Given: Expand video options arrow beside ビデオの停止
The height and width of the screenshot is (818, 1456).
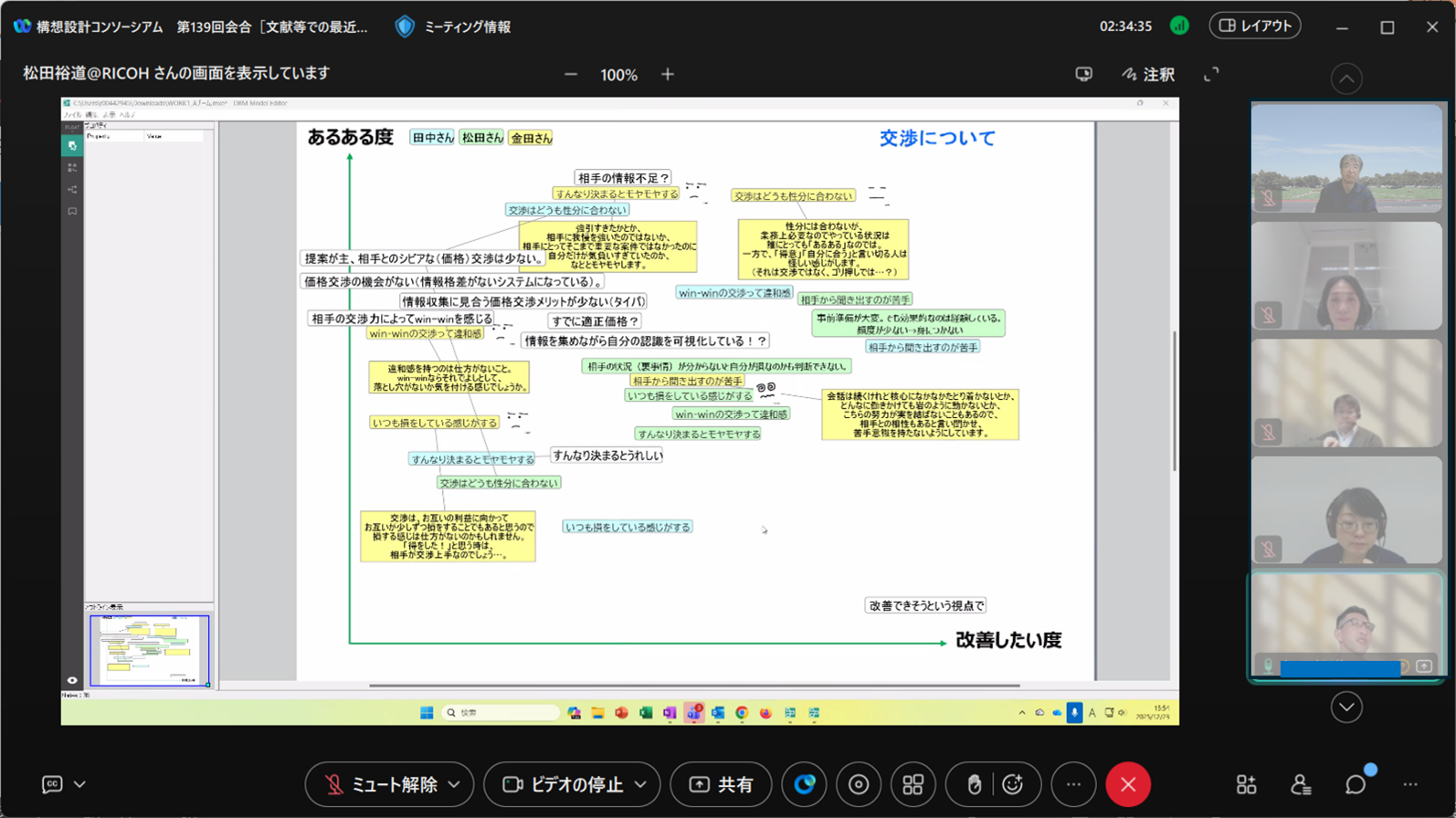Looking at the screenshot, I should [641, 784].
